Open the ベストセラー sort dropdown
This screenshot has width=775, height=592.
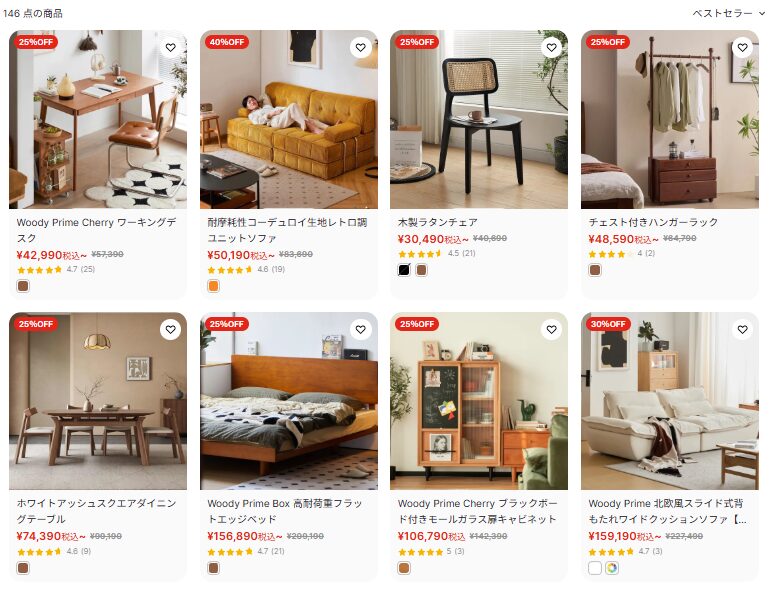point(729,13)
